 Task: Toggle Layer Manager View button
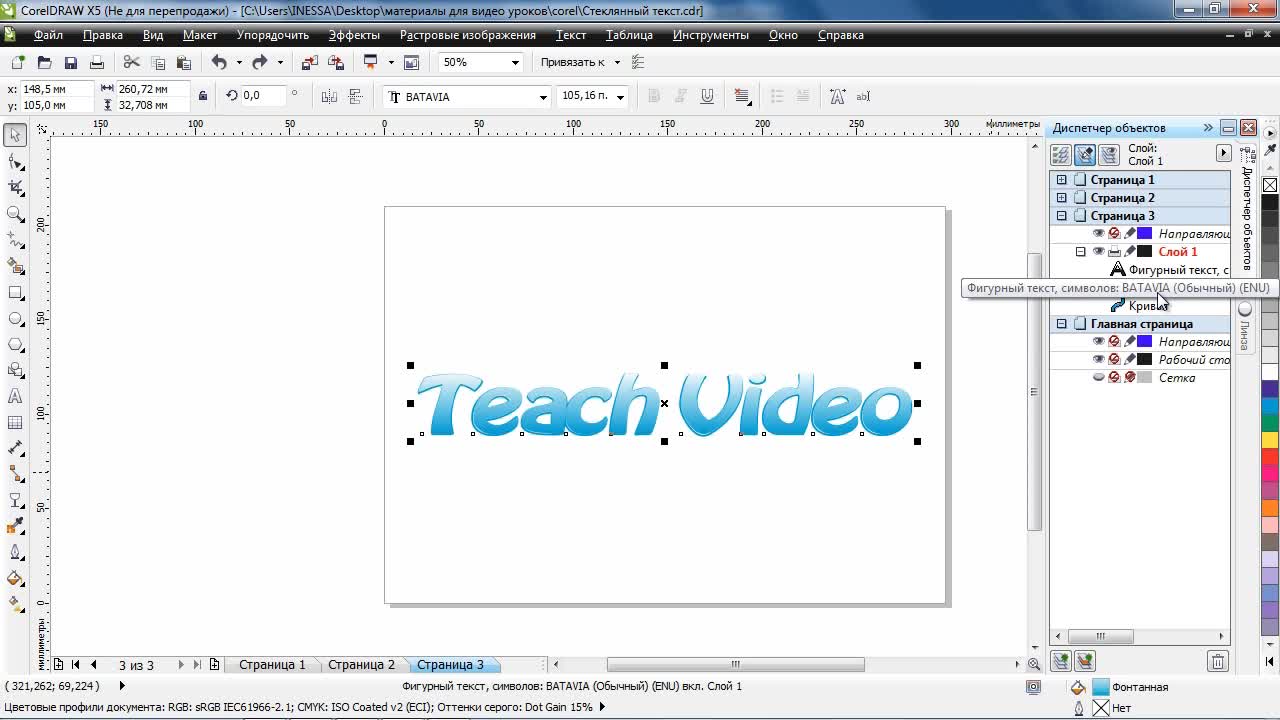(1109, 155)
